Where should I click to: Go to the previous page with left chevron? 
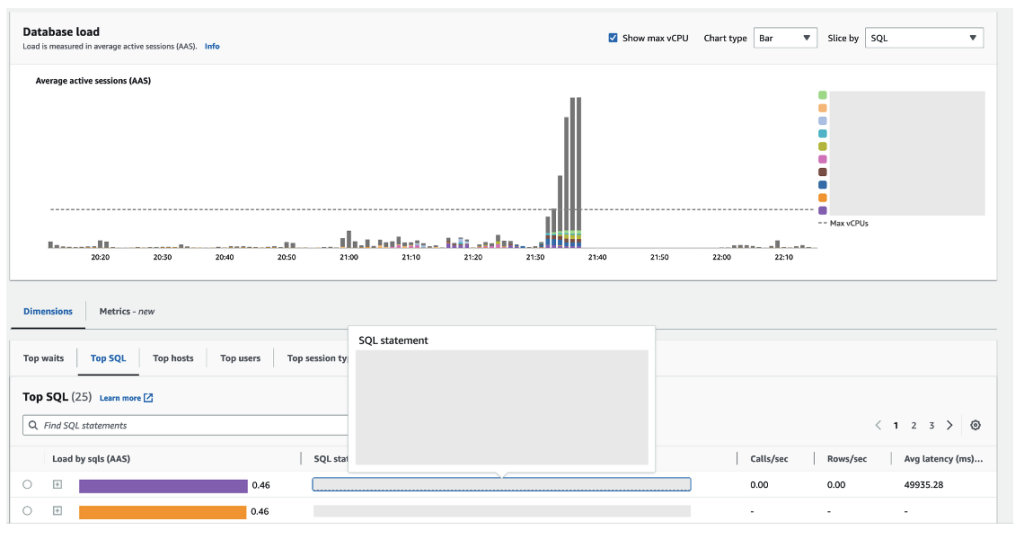point(878,425)
